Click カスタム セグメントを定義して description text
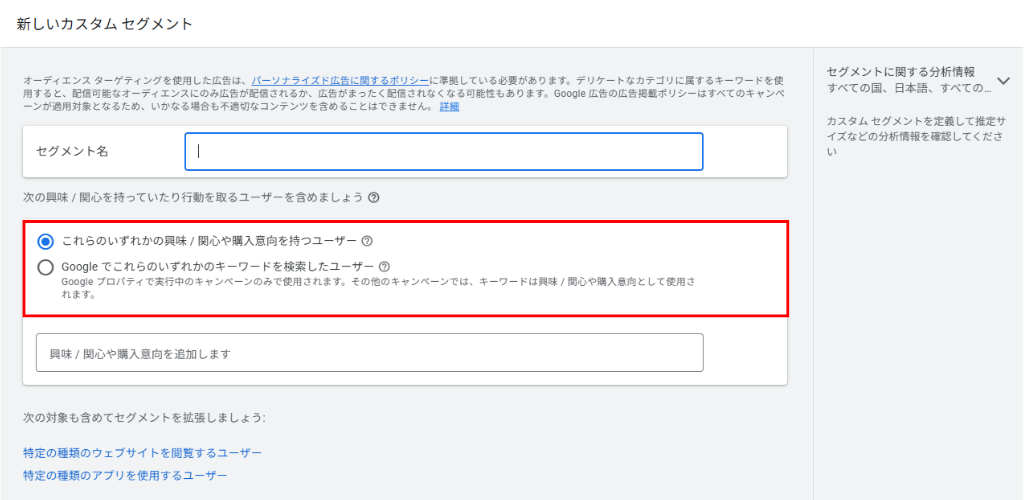Screen dimensions: 1024x500 [917, 136]
